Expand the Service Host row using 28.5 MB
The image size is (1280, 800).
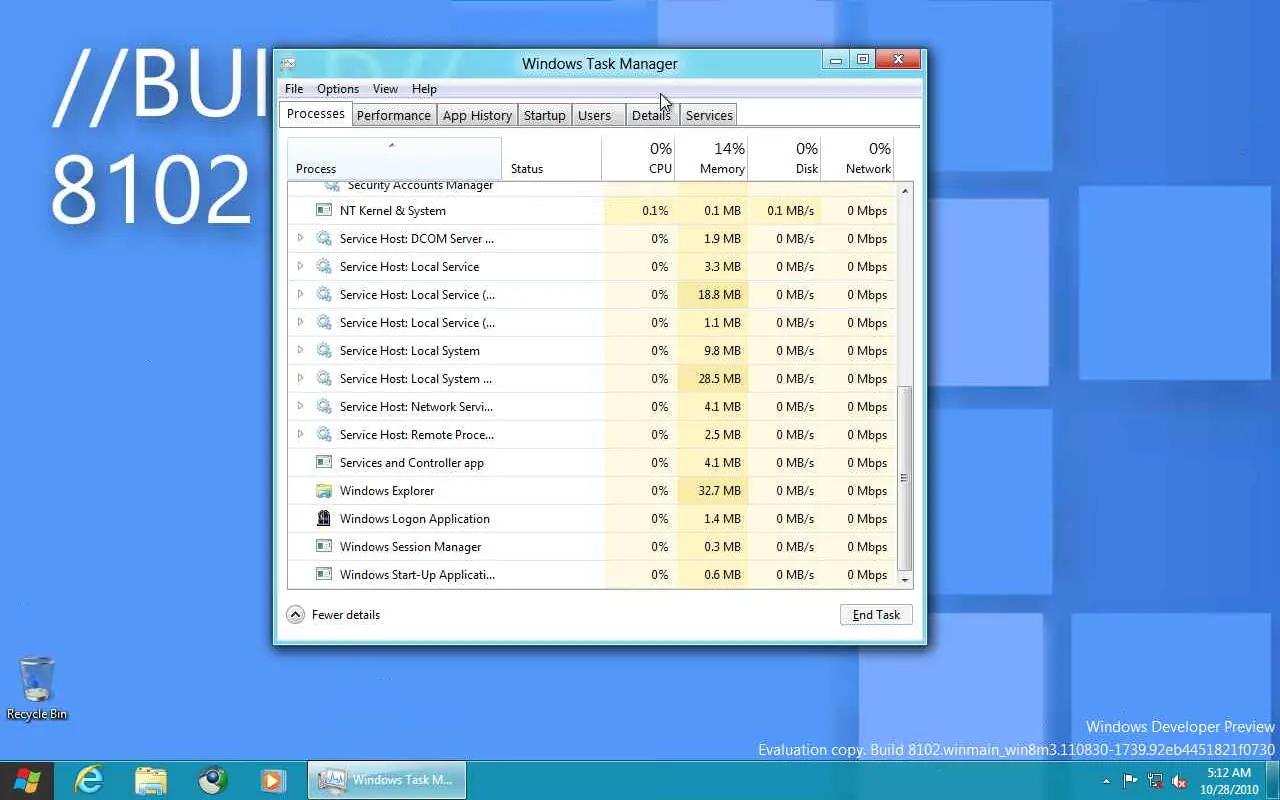coord(300,378)
